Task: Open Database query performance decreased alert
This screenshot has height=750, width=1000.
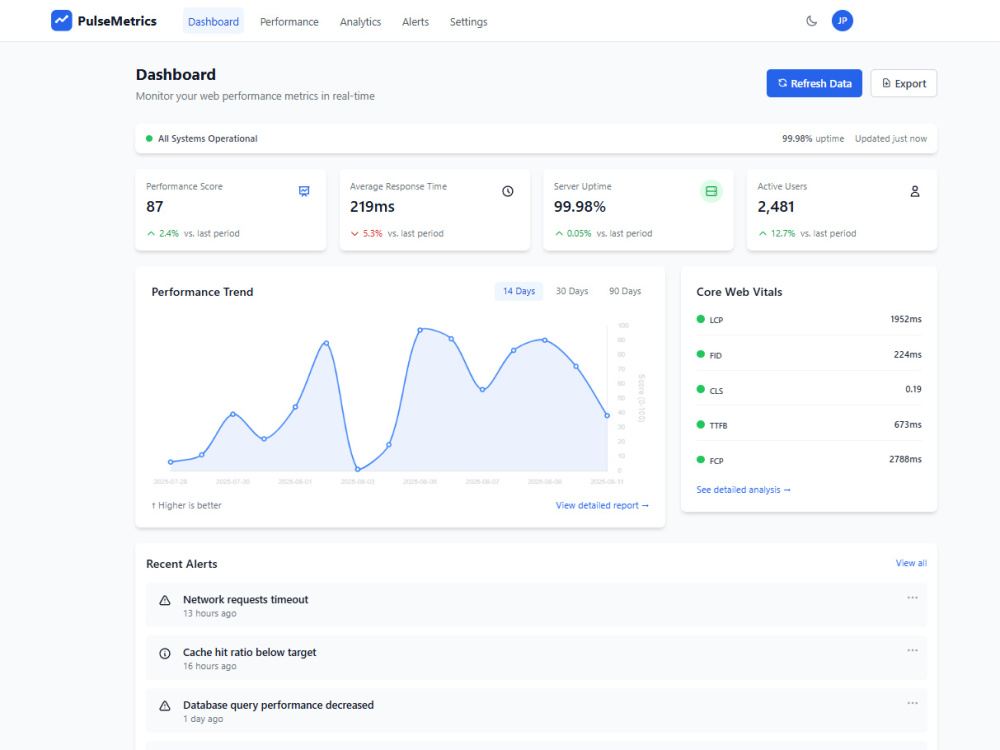Action: pyautogui.click(x=536, y=710)
